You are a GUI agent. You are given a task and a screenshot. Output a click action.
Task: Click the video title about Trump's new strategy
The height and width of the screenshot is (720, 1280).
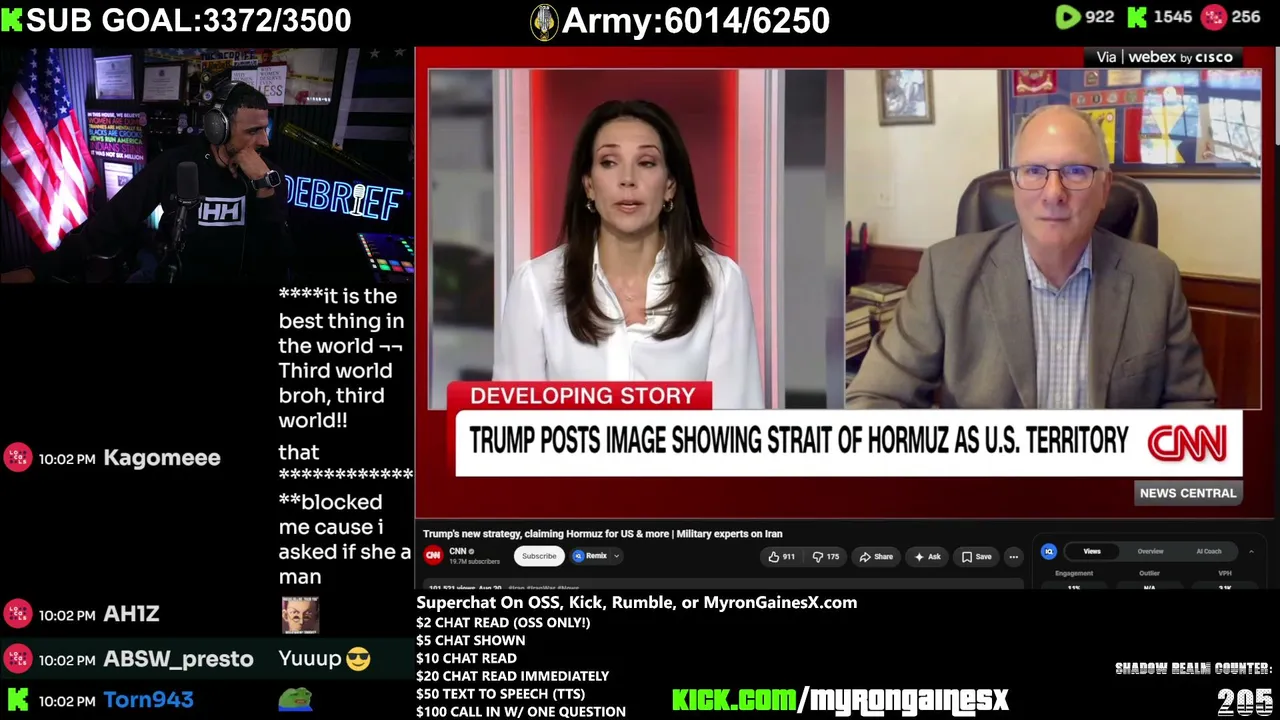(x=603, y=534)
